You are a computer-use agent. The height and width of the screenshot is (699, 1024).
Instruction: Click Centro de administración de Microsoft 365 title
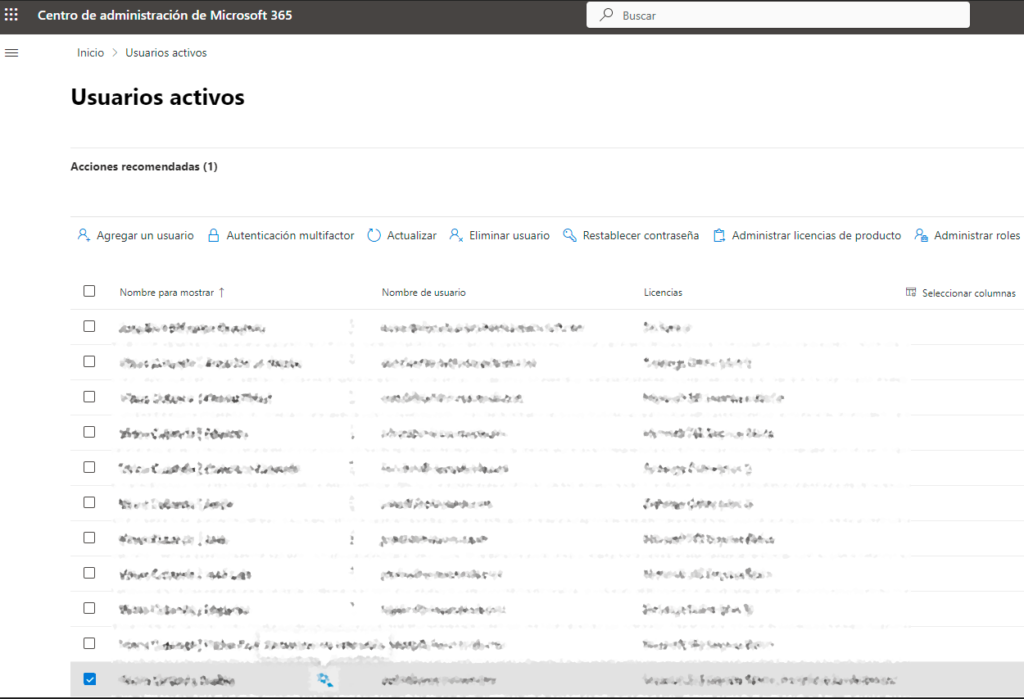click(165, 15)
